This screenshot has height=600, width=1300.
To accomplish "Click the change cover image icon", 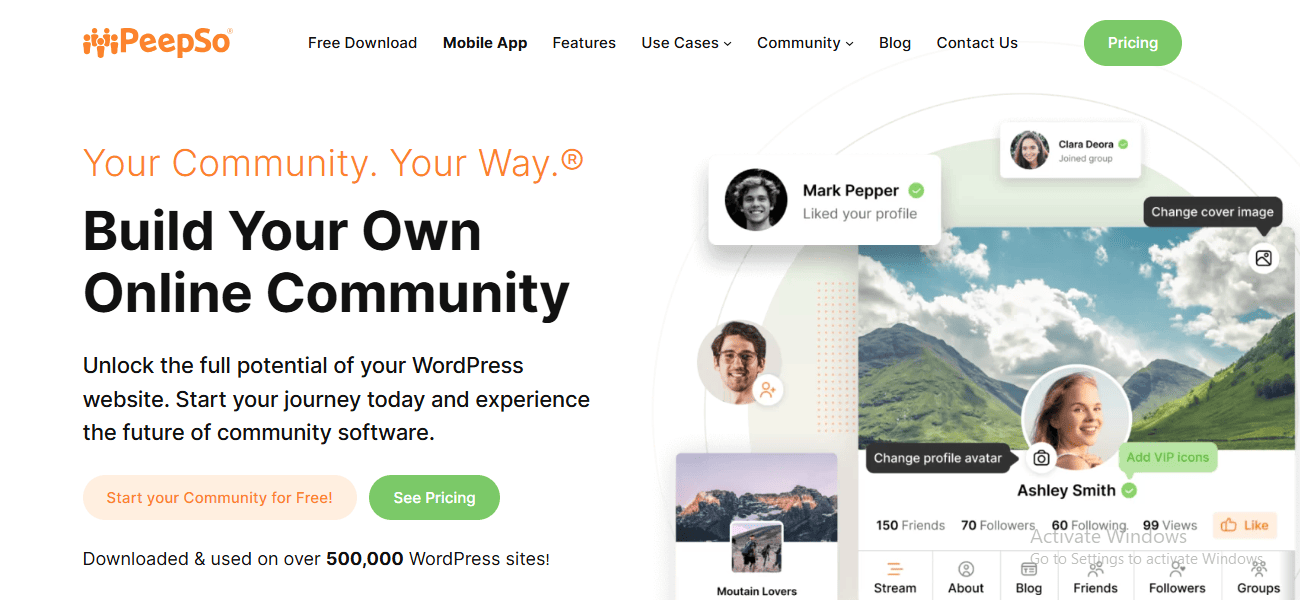I will point(1263,258).
